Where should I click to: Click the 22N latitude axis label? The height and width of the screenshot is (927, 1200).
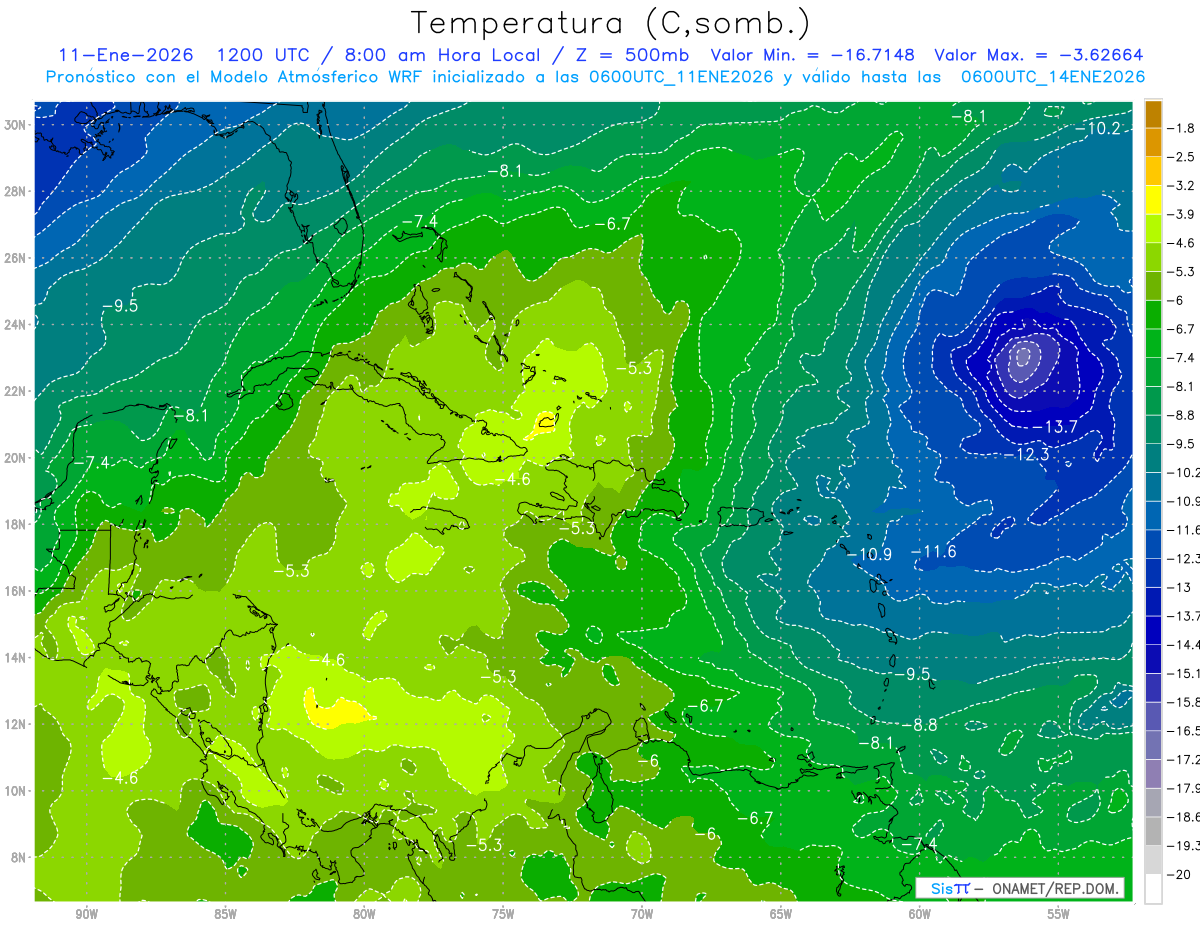[x=17, y=391]
